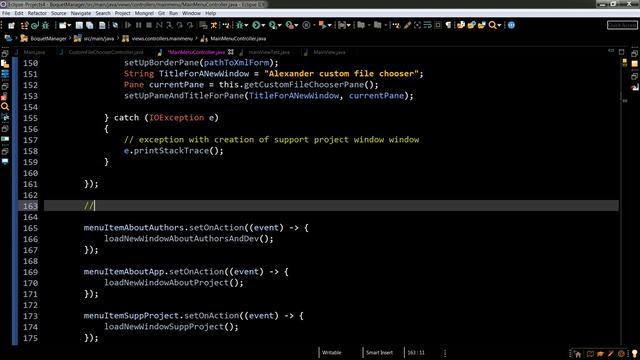Open the Mongrel menu
Screen dimensions: 640x360
[x=144, y=13]
